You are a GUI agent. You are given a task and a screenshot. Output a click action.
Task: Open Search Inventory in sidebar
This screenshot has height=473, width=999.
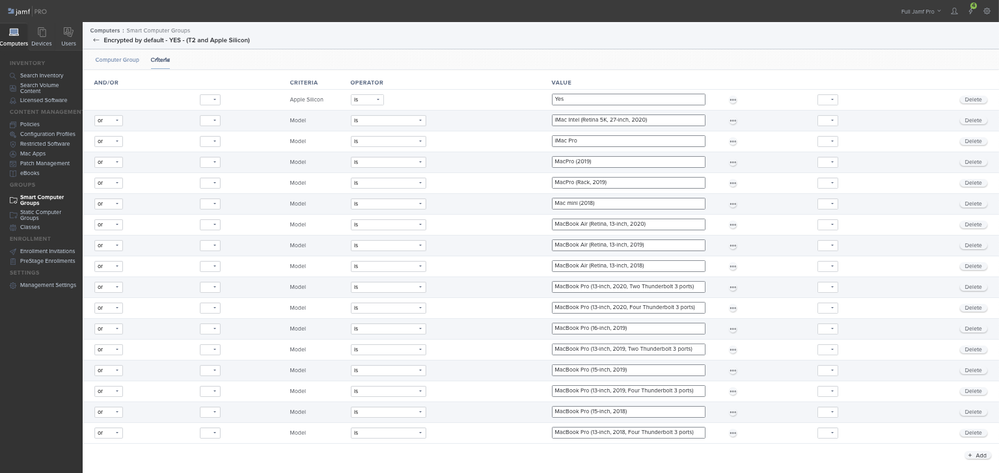coord(41,75)
